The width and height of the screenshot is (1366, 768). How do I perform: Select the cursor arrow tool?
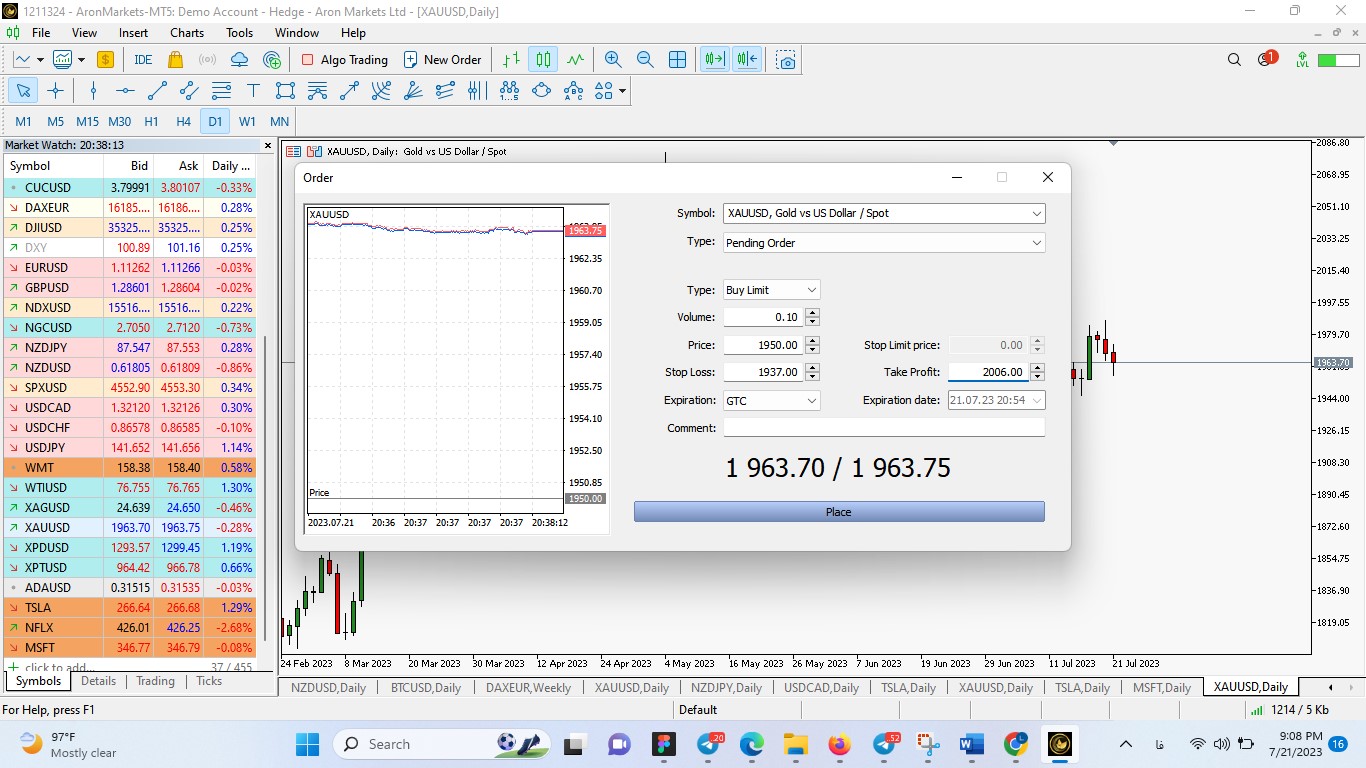pyautogui.click(x=23, y=91)
